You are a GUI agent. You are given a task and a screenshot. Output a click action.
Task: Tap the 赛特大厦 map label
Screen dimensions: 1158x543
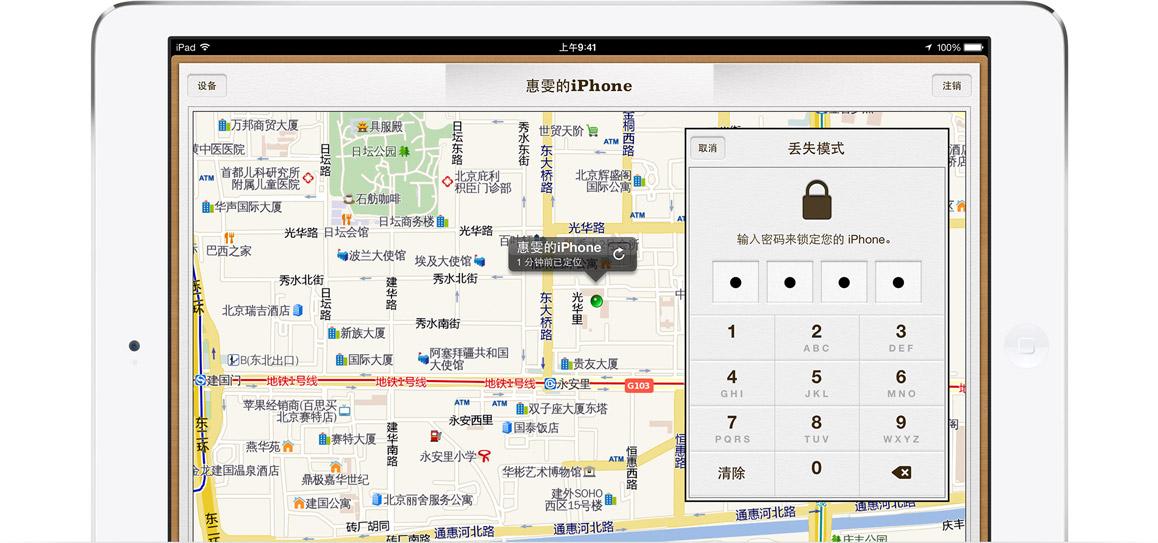[x=354, y=439]
